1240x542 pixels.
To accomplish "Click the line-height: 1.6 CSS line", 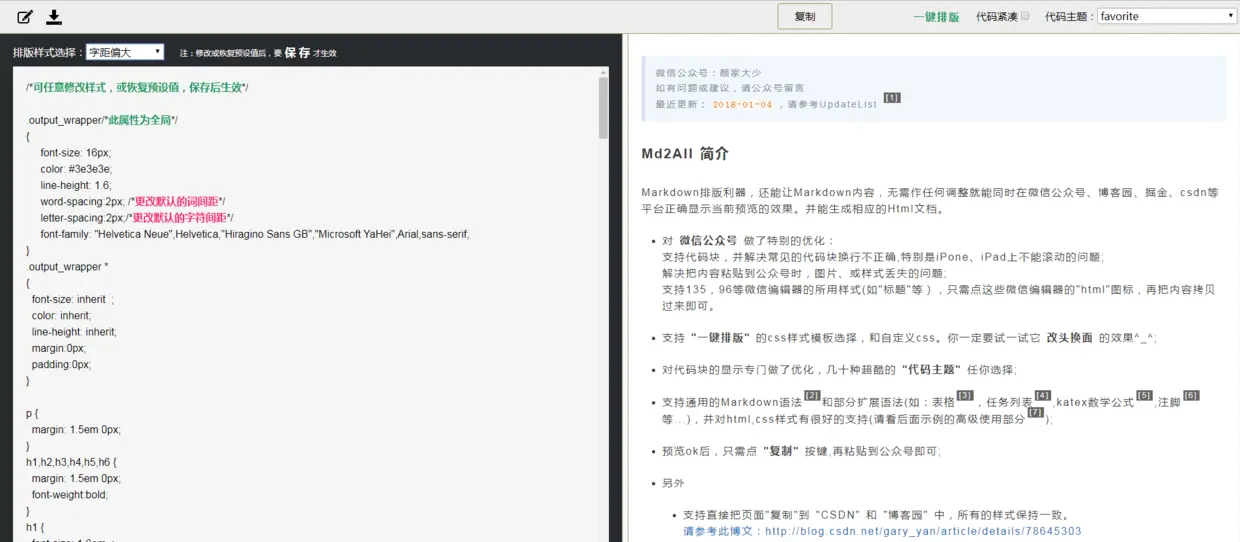I will pos(76,185).
